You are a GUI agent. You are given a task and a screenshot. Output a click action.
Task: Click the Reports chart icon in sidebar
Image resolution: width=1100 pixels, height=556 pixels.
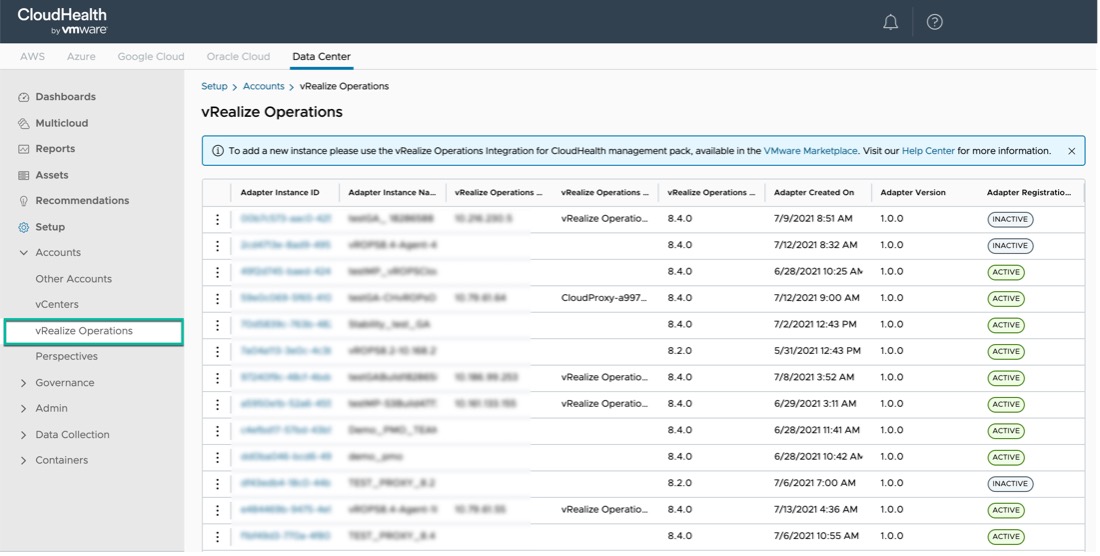click(x=24, y=149)
